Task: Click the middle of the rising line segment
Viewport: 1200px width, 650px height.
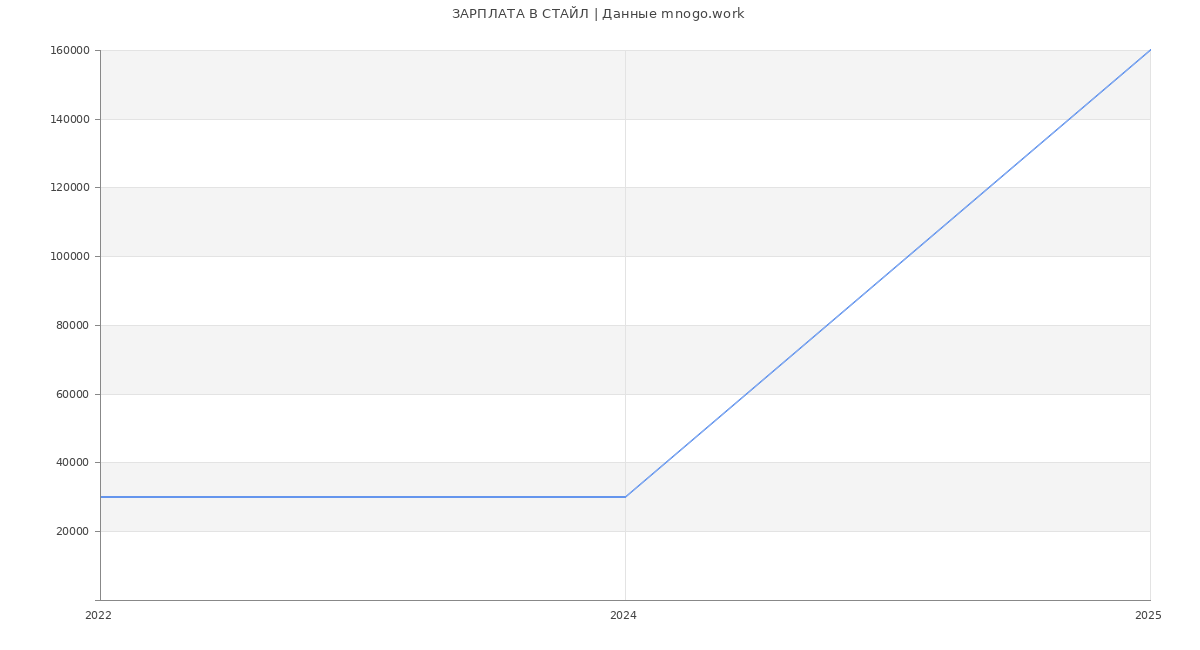Action: 888,273
